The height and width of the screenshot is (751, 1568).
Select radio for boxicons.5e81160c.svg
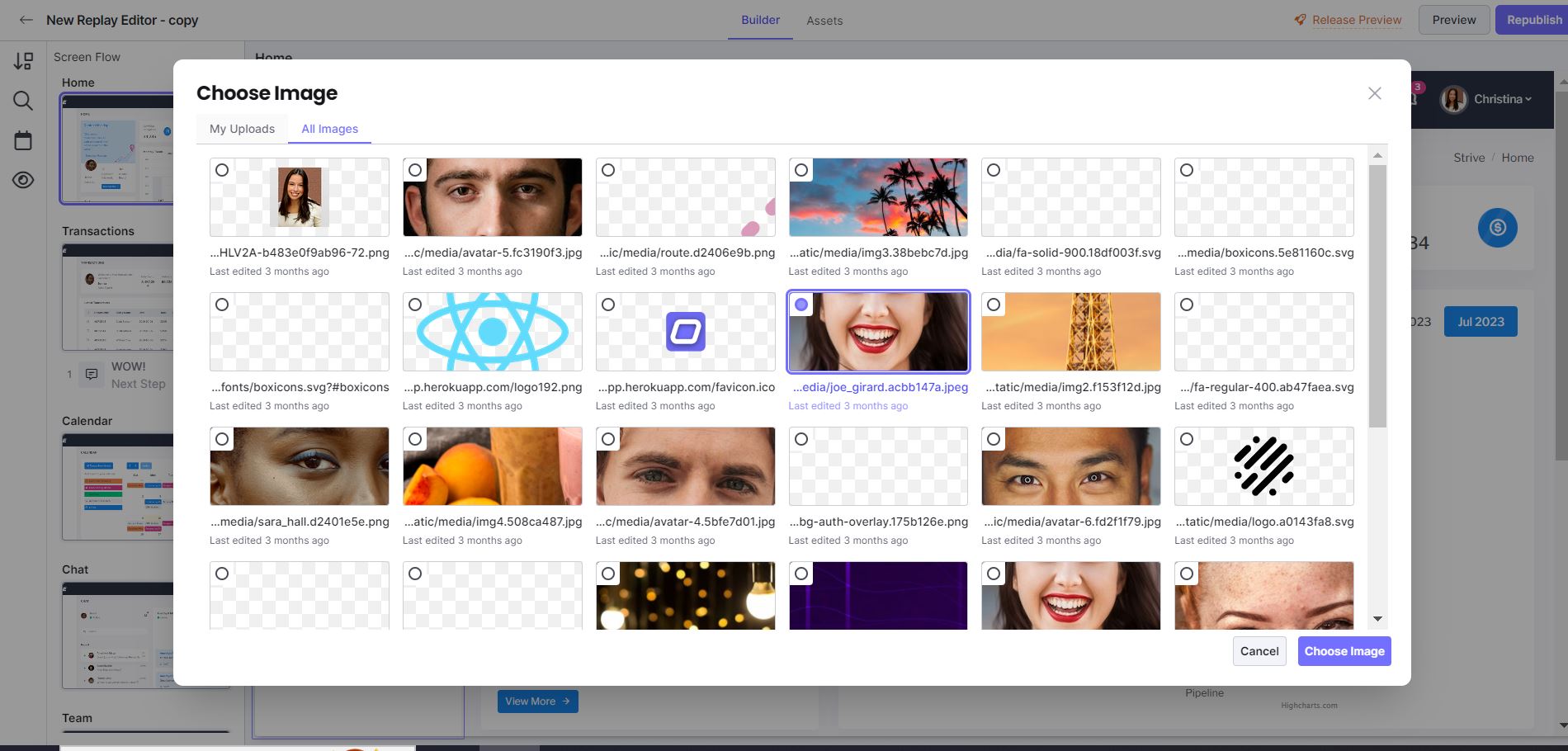[x=1187, y=170]
